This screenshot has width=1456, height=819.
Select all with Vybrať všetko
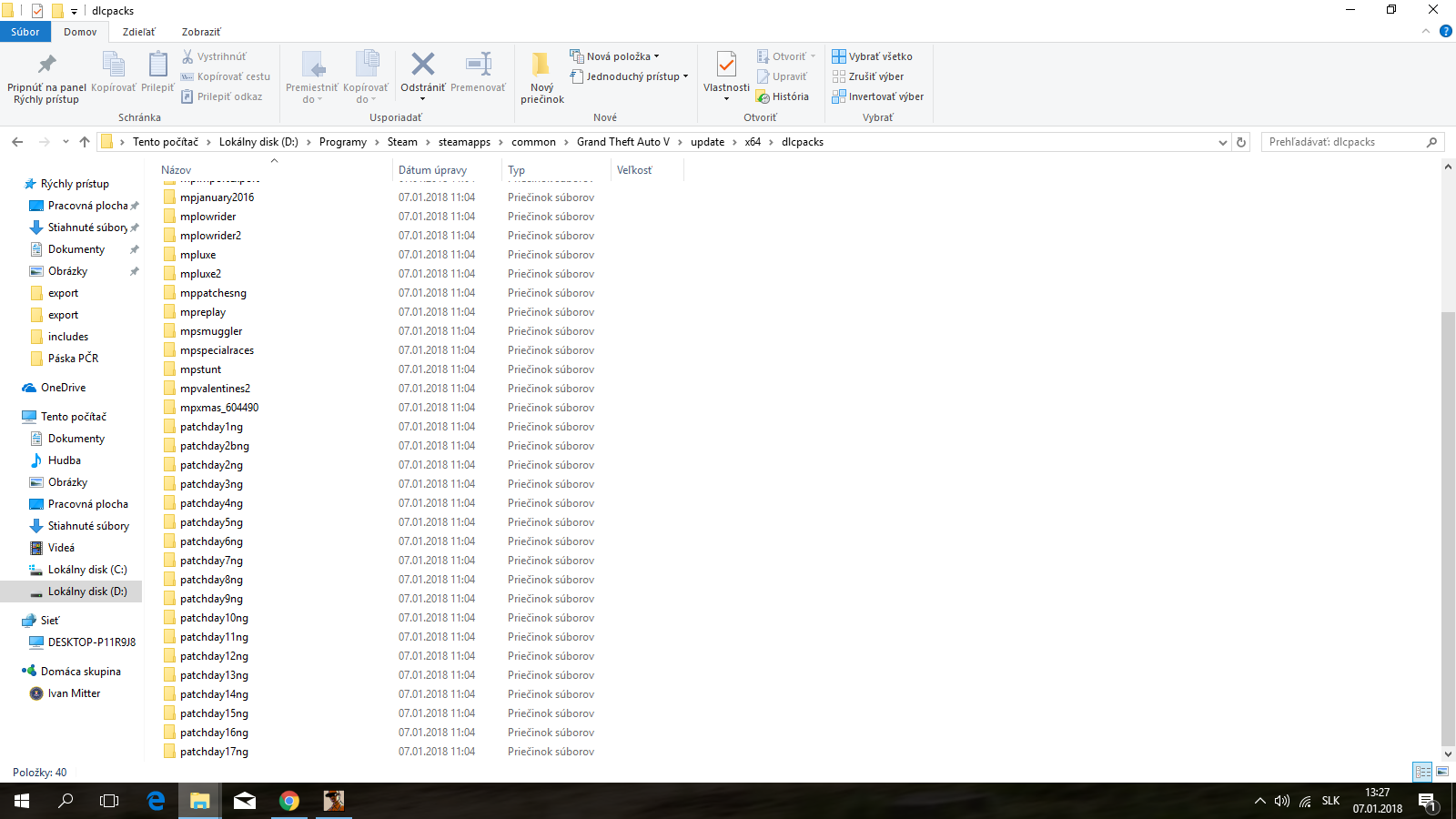pyautogui.click(x=872, y=56)
